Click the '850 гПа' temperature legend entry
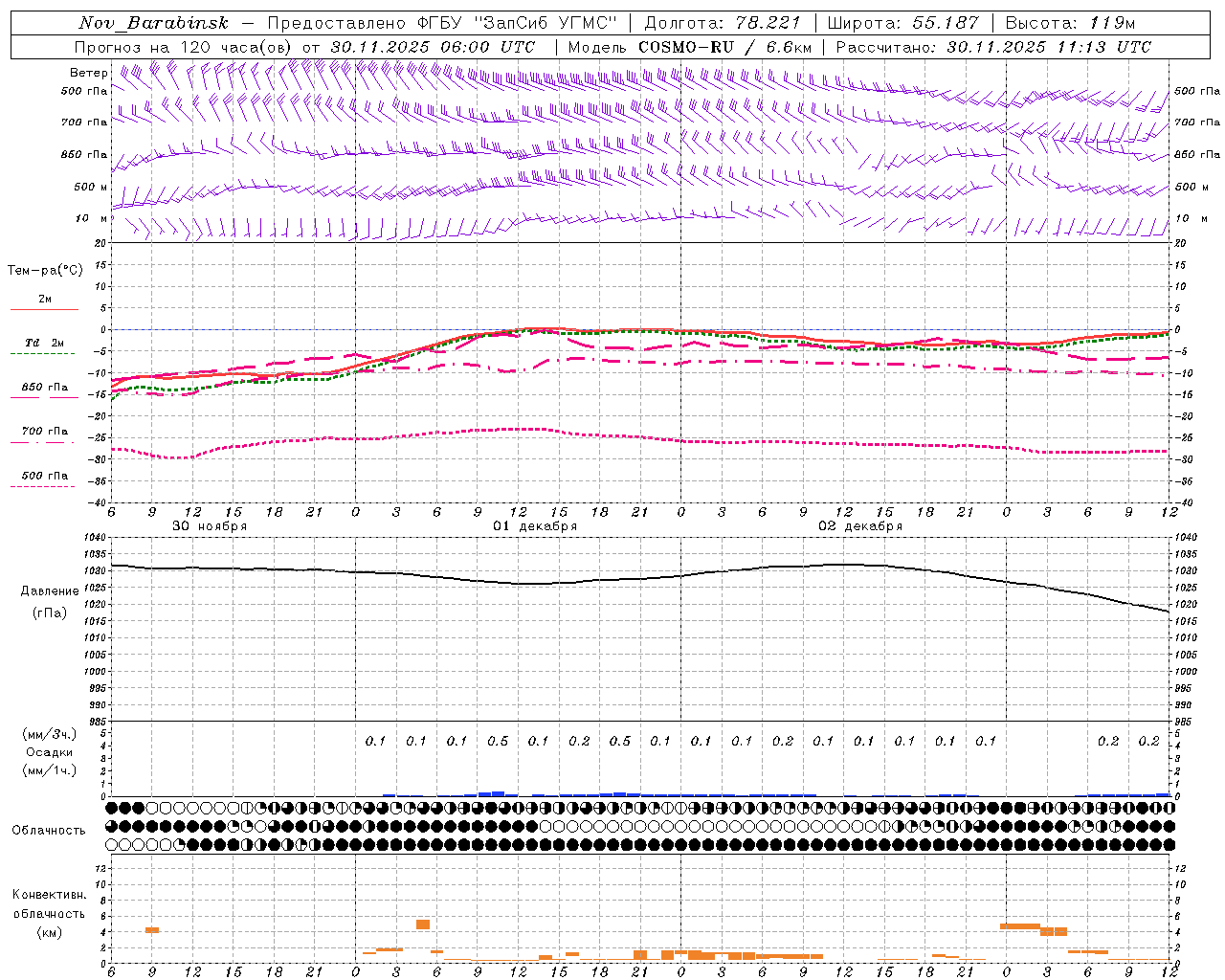 tap(45, 388)
